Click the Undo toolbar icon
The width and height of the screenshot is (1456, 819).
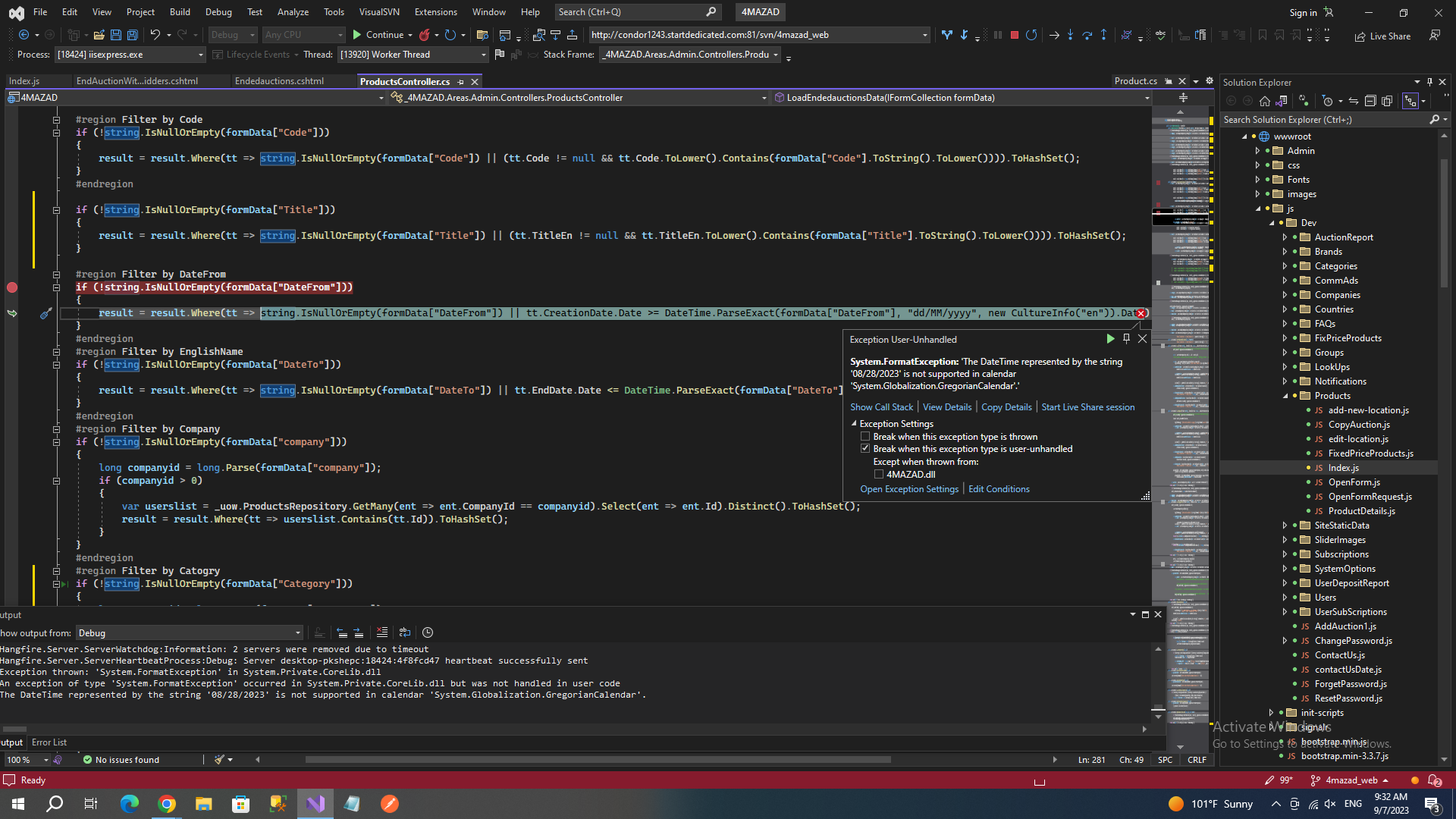pos(155,35)
